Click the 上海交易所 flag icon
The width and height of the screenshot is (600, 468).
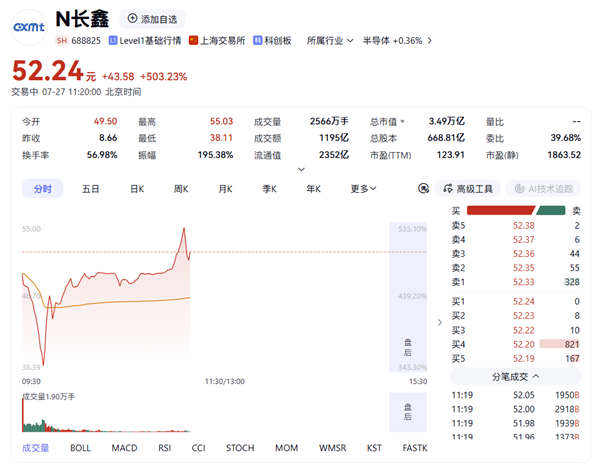pos(194,40)
